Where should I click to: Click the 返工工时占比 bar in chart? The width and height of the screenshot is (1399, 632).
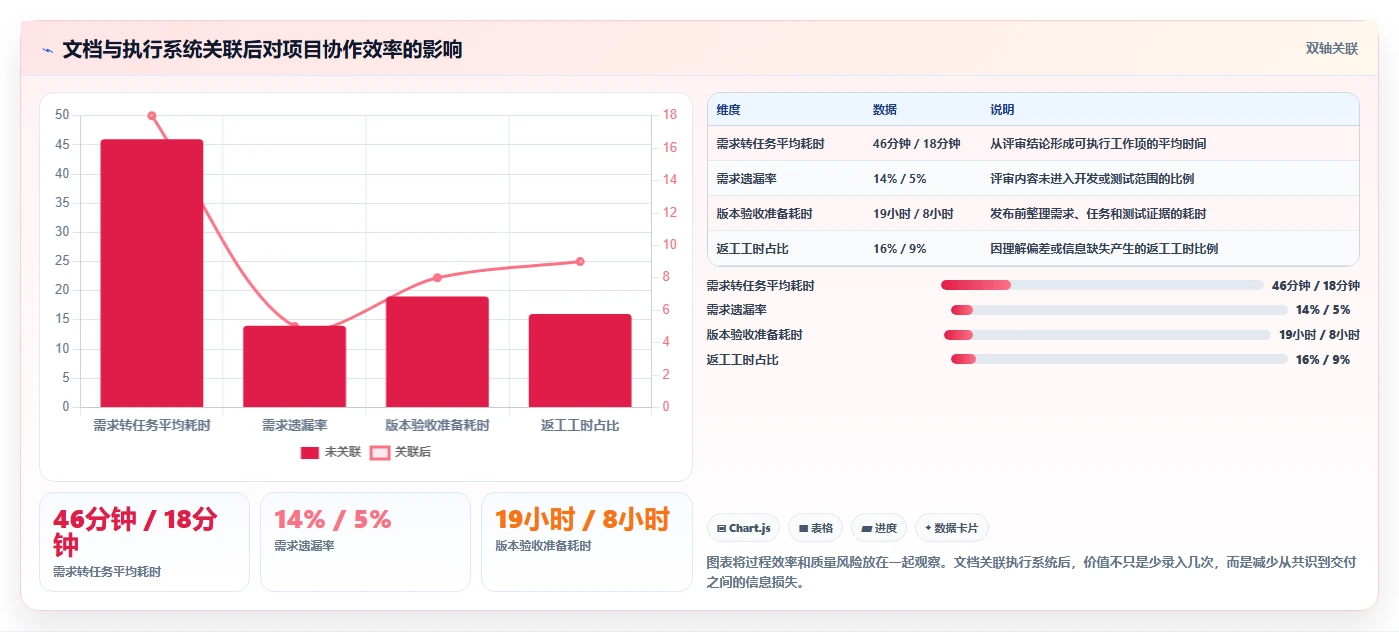[580, 360]
